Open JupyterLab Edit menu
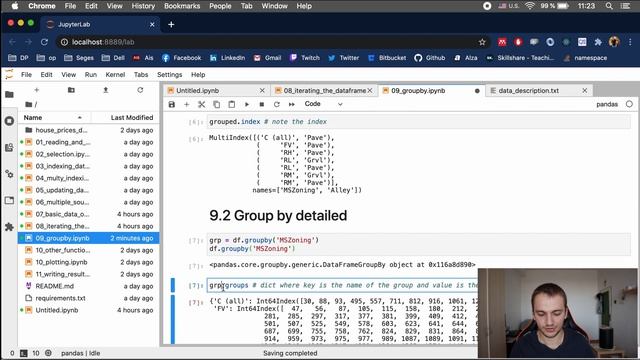The image size is (640, 360). tap(46, 75)
